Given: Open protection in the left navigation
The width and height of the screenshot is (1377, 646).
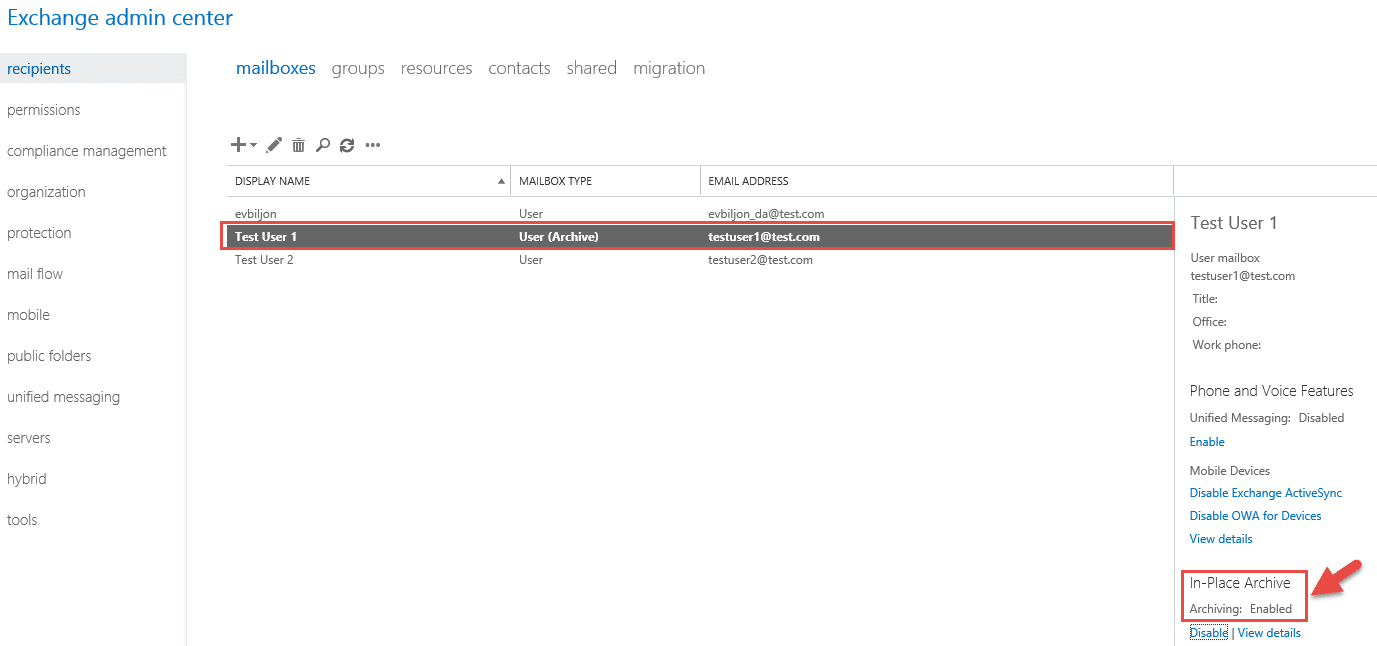Looking at the screenshot, I should tap(39, 233).
